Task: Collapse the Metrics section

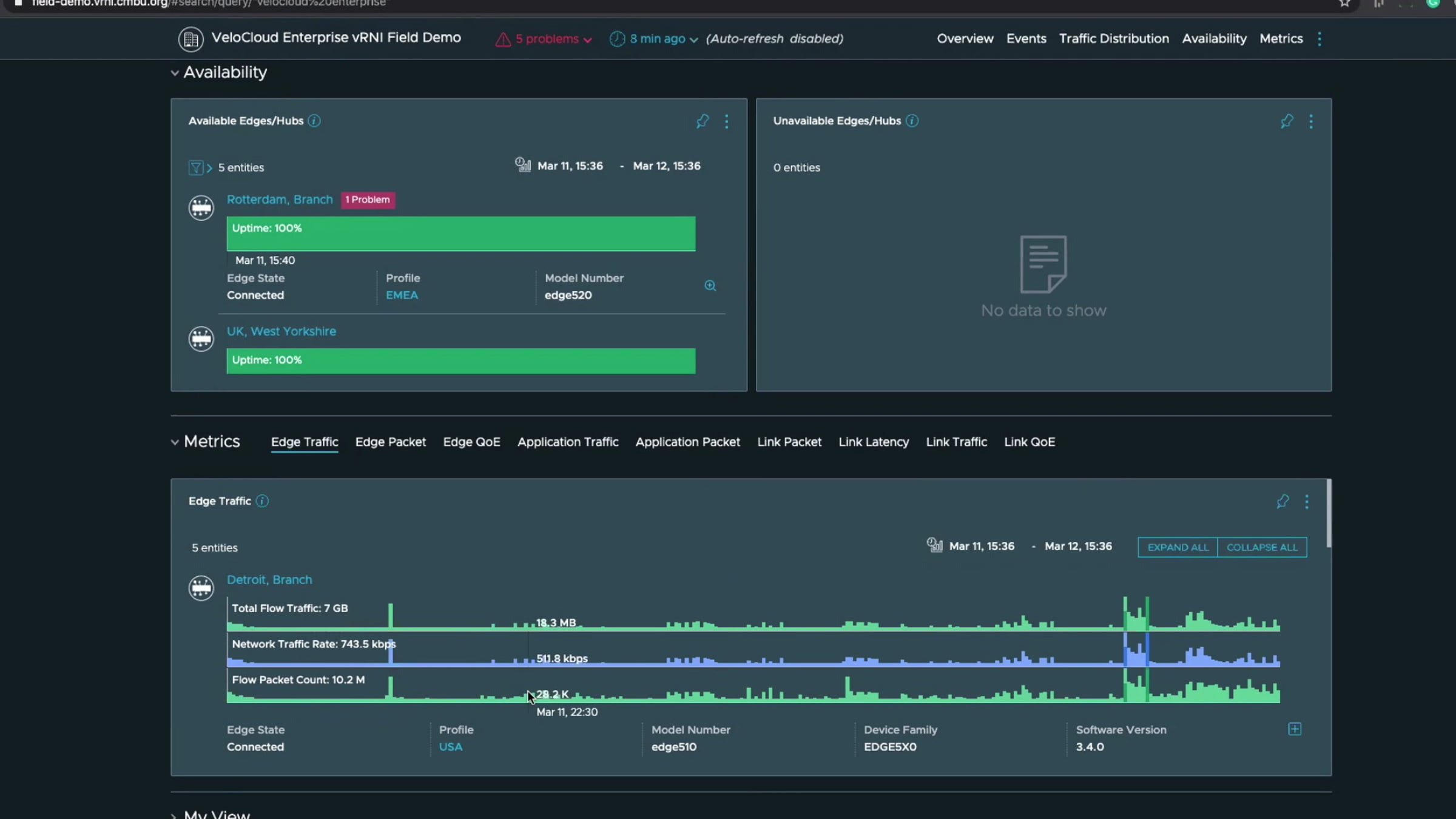Action: click(175, 442)
